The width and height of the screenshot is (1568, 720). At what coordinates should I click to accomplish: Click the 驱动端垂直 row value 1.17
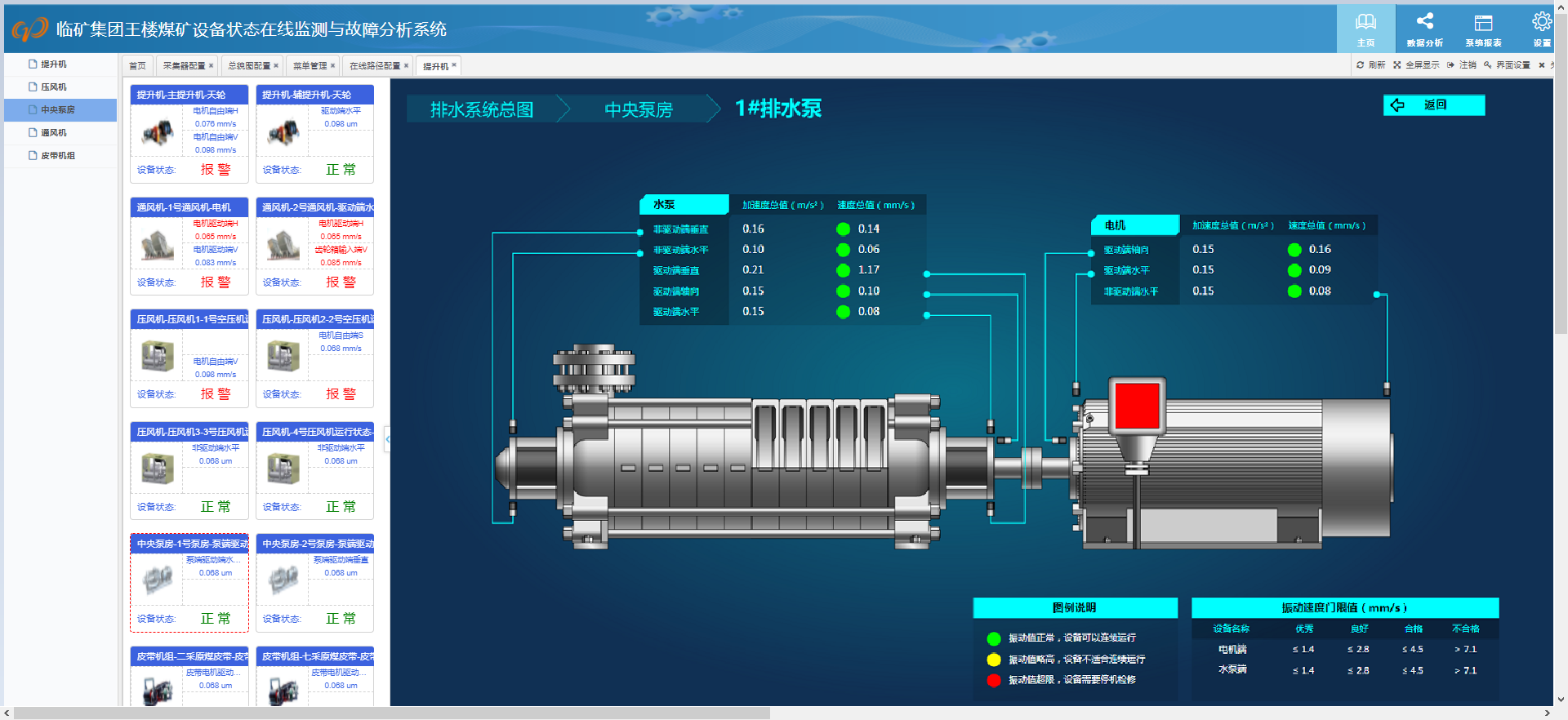869,270
